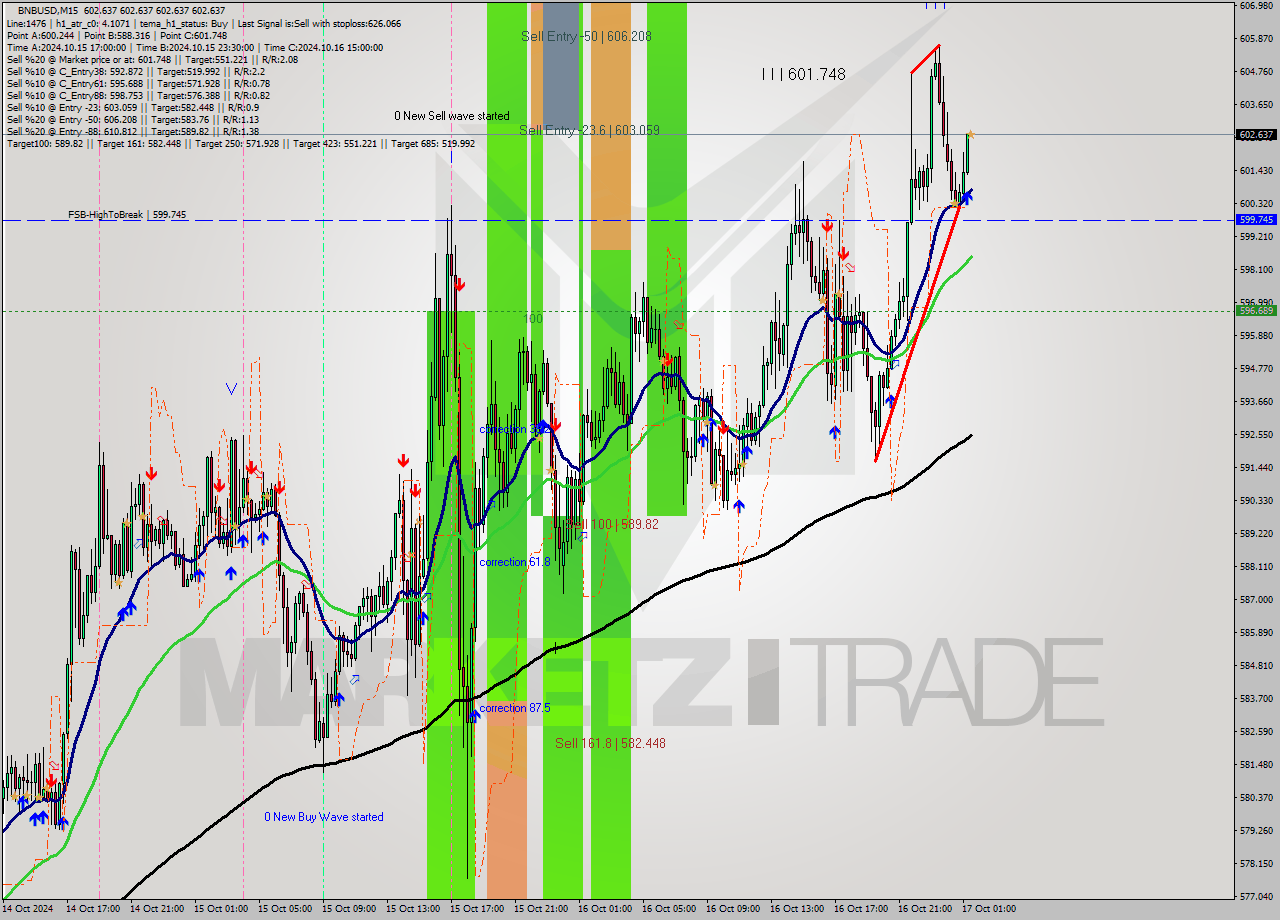Screen dimensions: 1280x920
Task: Click the '16 Oct 09:00' time axis label
Action: [733, 909]
